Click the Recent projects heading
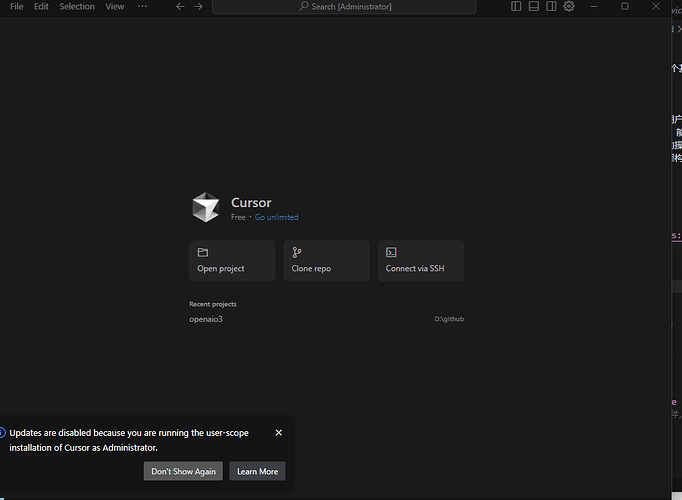The height and width of the screenshot is (500, 682). pos(213,304)
